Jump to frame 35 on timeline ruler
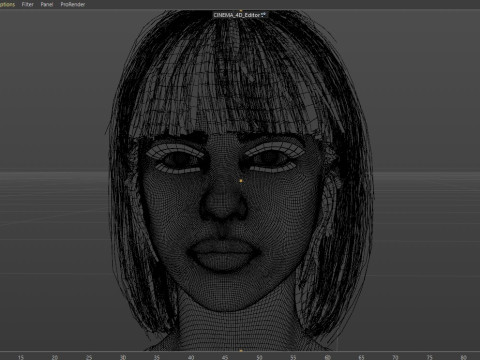The width and height of the screenshot is (480, 360). pyautogui.click(x=157, y=357)
